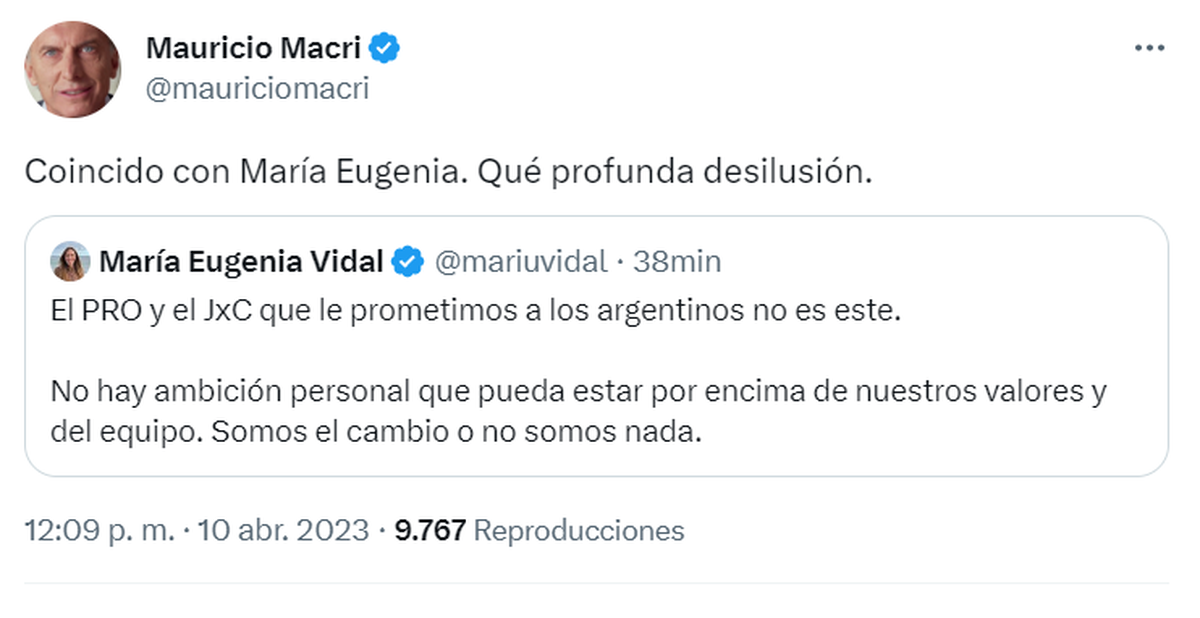
Task: Open the María Eugenia Vidal name link
Action: (x=241, y=262)
